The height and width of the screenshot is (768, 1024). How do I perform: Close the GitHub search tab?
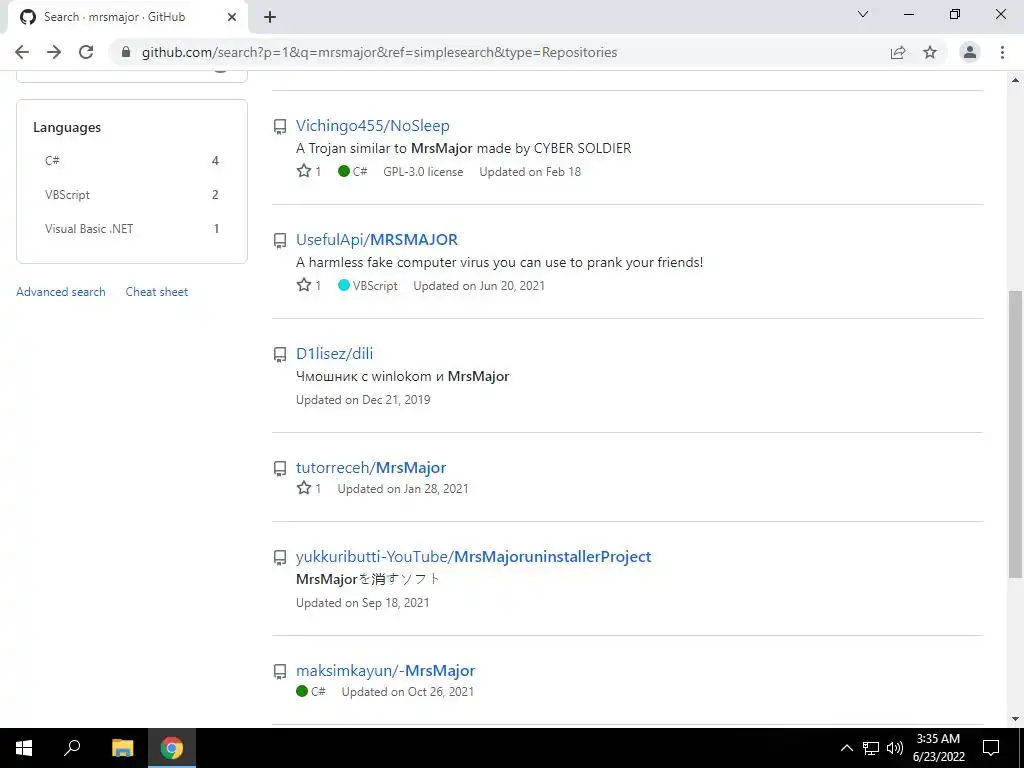click(232, 17)
